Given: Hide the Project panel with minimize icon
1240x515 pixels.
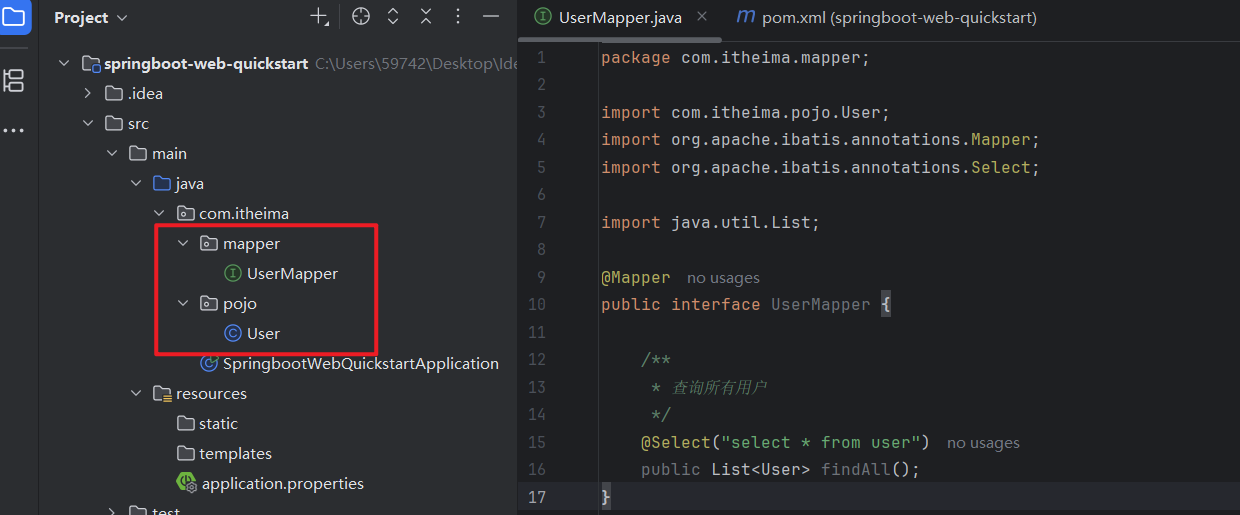Looking at the screenshot, I should coord(491,17).
